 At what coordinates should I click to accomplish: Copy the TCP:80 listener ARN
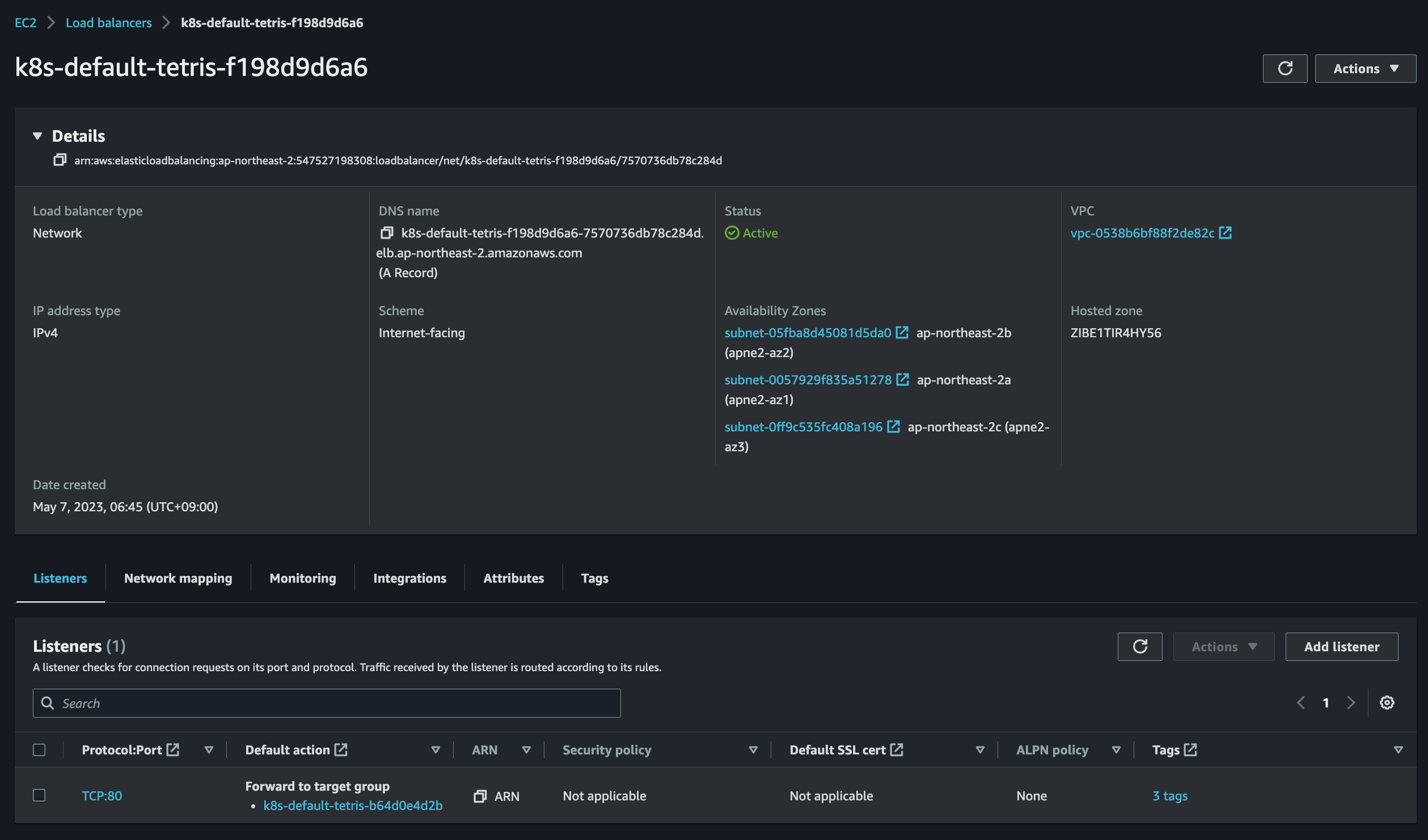[x=480, y=796]
